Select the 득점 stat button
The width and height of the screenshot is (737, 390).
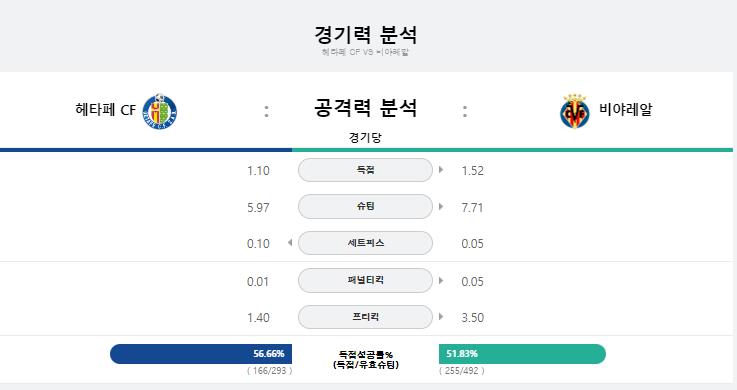point(365,170)
